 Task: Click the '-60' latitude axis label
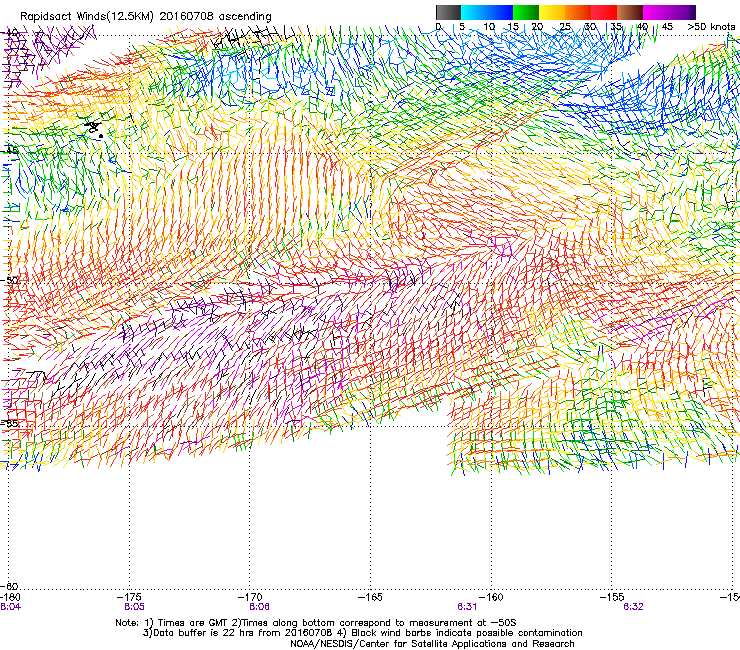(x=9, y=586)
